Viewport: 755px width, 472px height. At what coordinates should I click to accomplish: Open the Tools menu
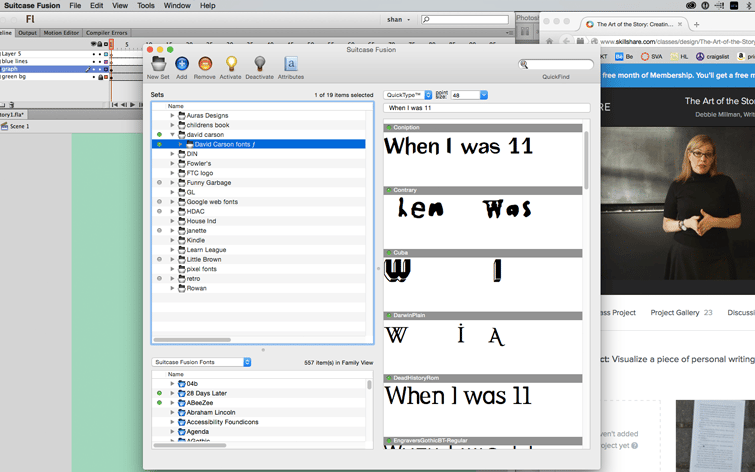(145, 5)
